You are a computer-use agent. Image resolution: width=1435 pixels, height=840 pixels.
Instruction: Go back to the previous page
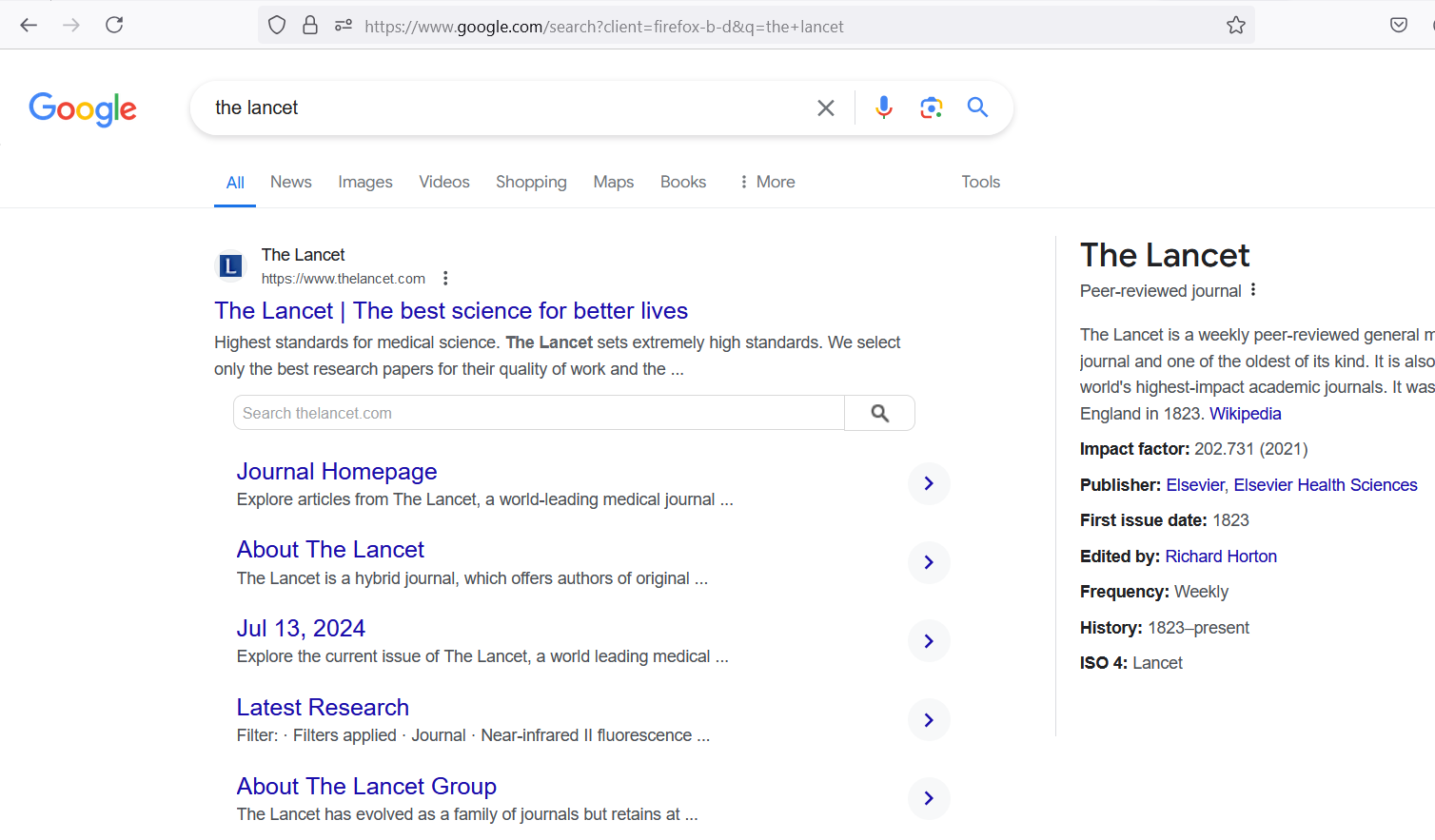(29, 25)
